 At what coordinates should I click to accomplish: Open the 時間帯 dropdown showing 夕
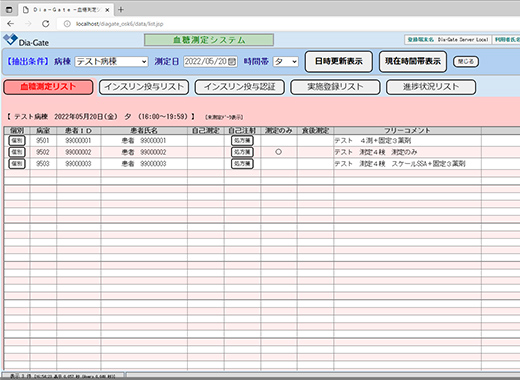[285, 62]
